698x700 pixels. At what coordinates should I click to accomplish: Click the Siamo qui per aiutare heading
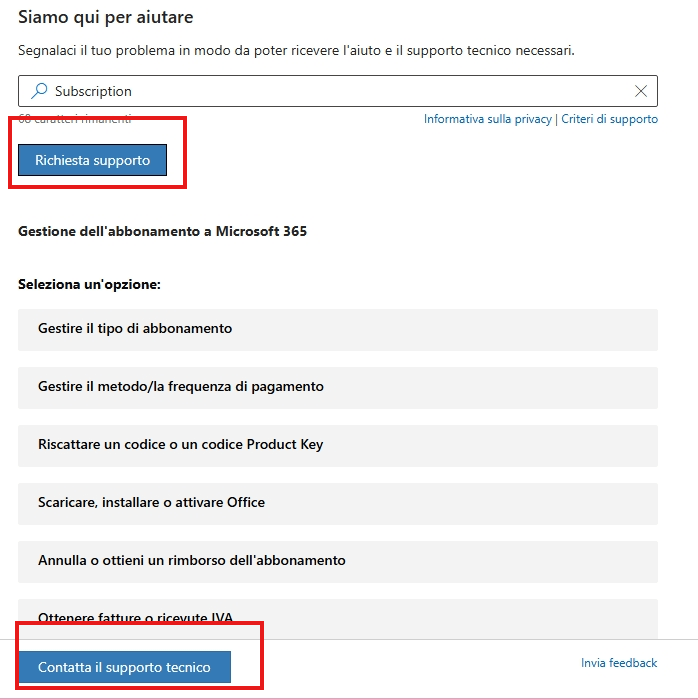tap(106, 17)
